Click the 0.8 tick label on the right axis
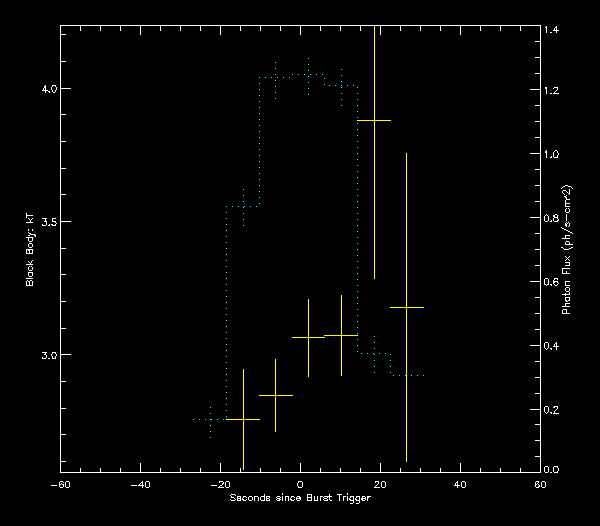Viewport: 600px width, 526px height. click(x=551, y=219)
